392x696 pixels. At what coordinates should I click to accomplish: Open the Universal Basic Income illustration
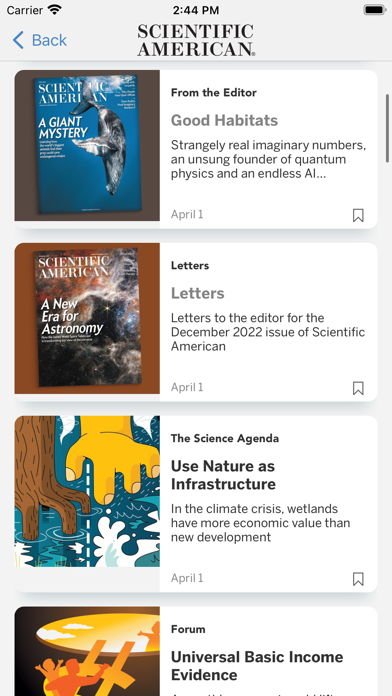click(87, 651)
